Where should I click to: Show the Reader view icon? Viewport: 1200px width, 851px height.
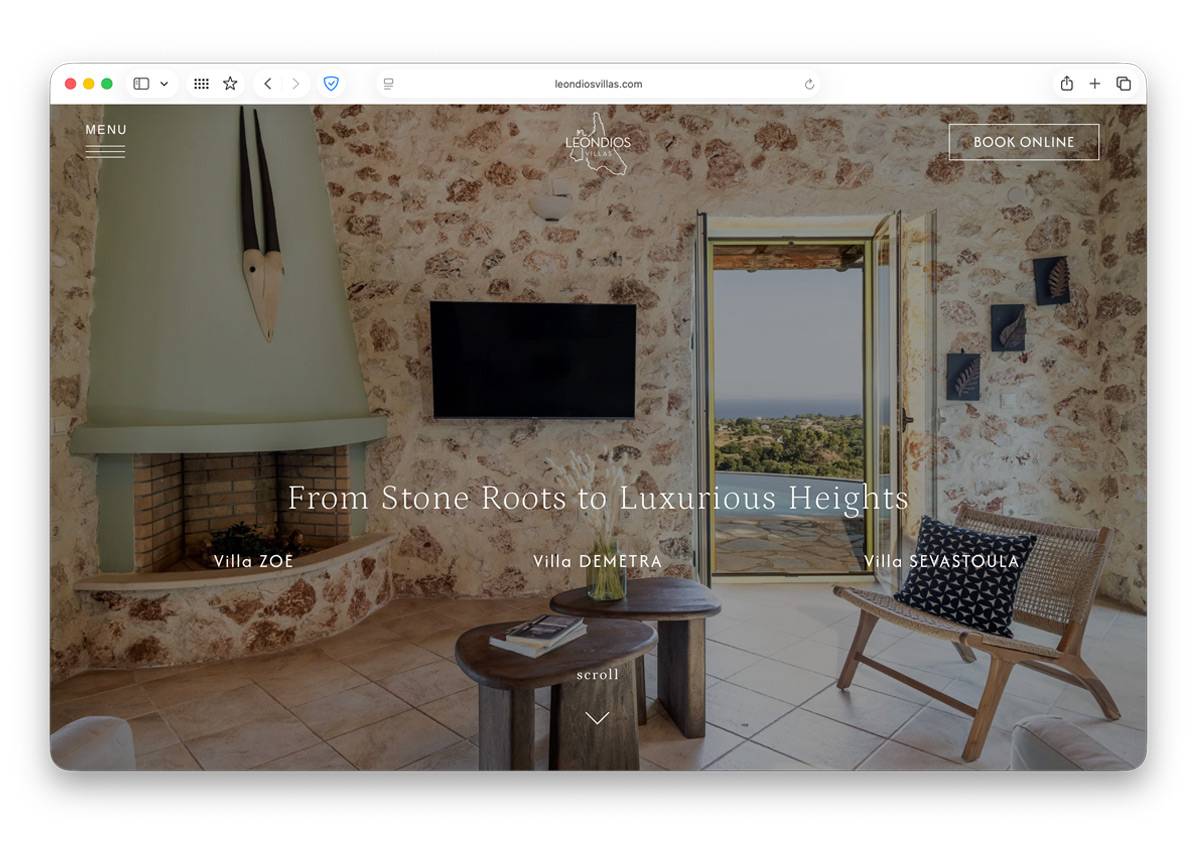tap(388, 84)
